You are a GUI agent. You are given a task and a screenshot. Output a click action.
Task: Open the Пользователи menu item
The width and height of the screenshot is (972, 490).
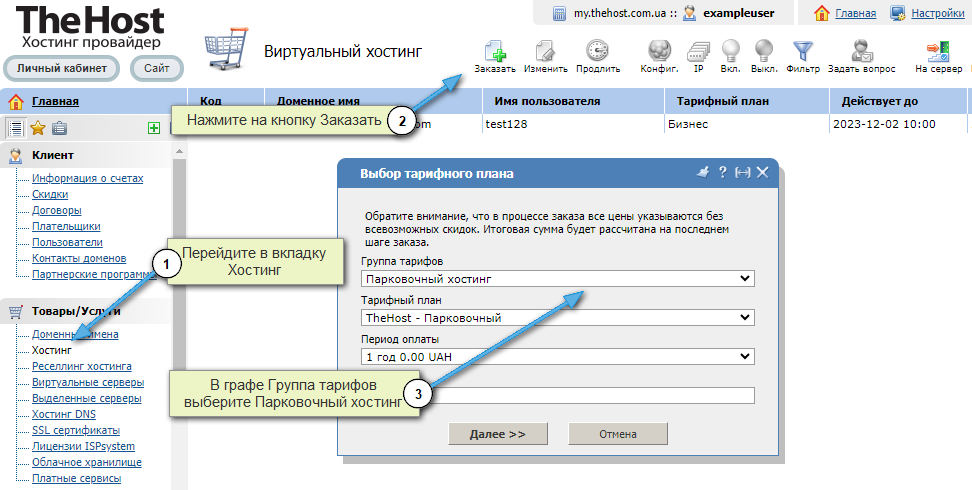67,242
